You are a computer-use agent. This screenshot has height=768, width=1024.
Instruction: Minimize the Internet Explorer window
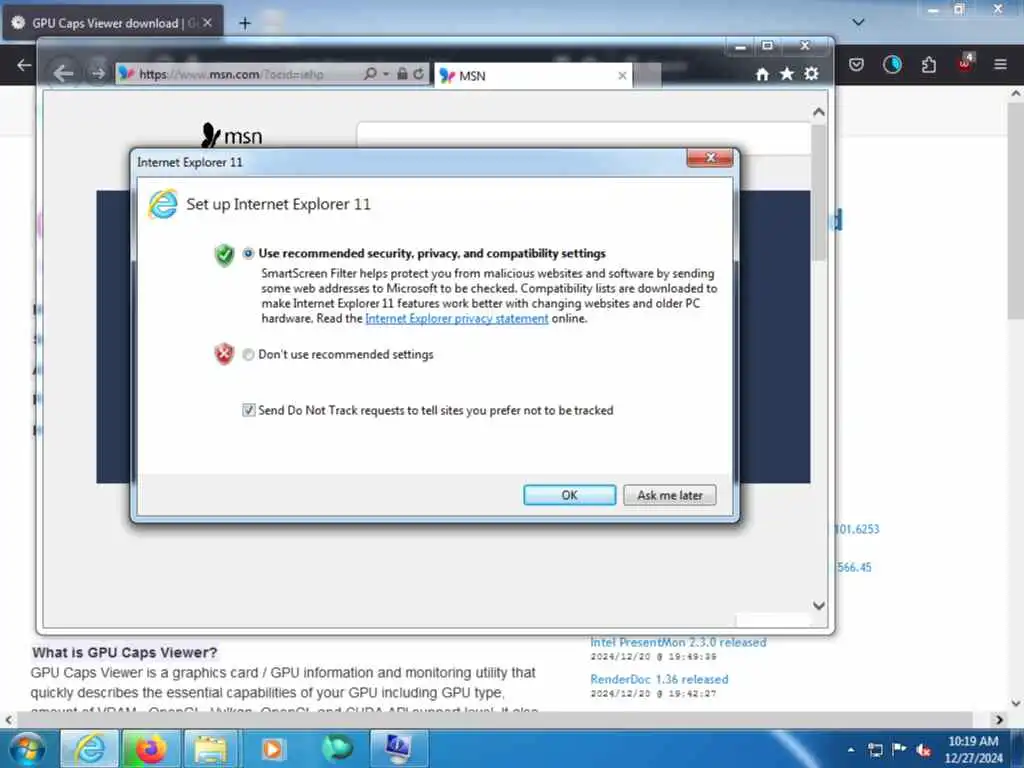(740, 46)
